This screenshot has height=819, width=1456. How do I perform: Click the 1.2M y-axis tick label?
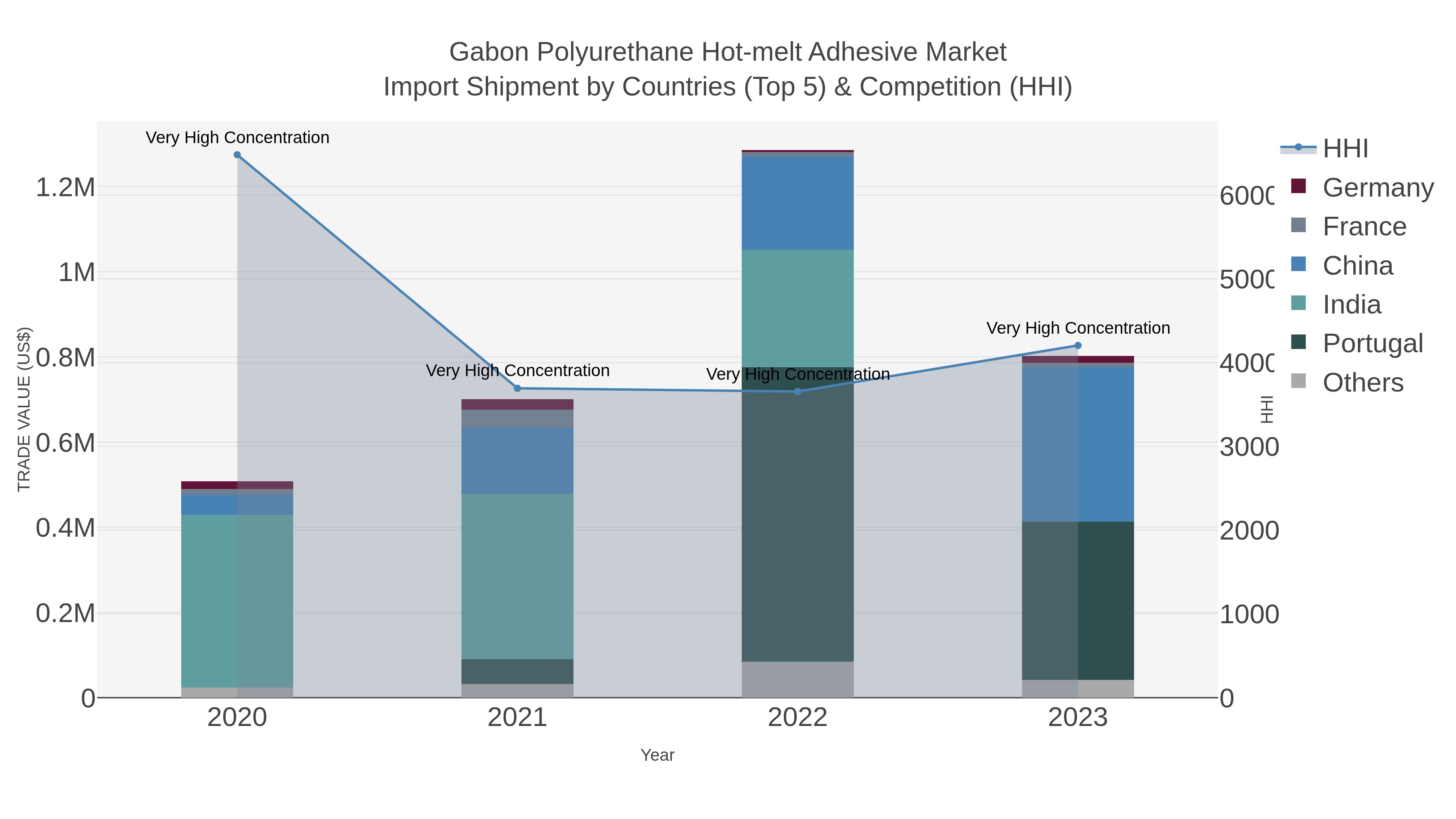pyautogui.click(x=65, y=187)
